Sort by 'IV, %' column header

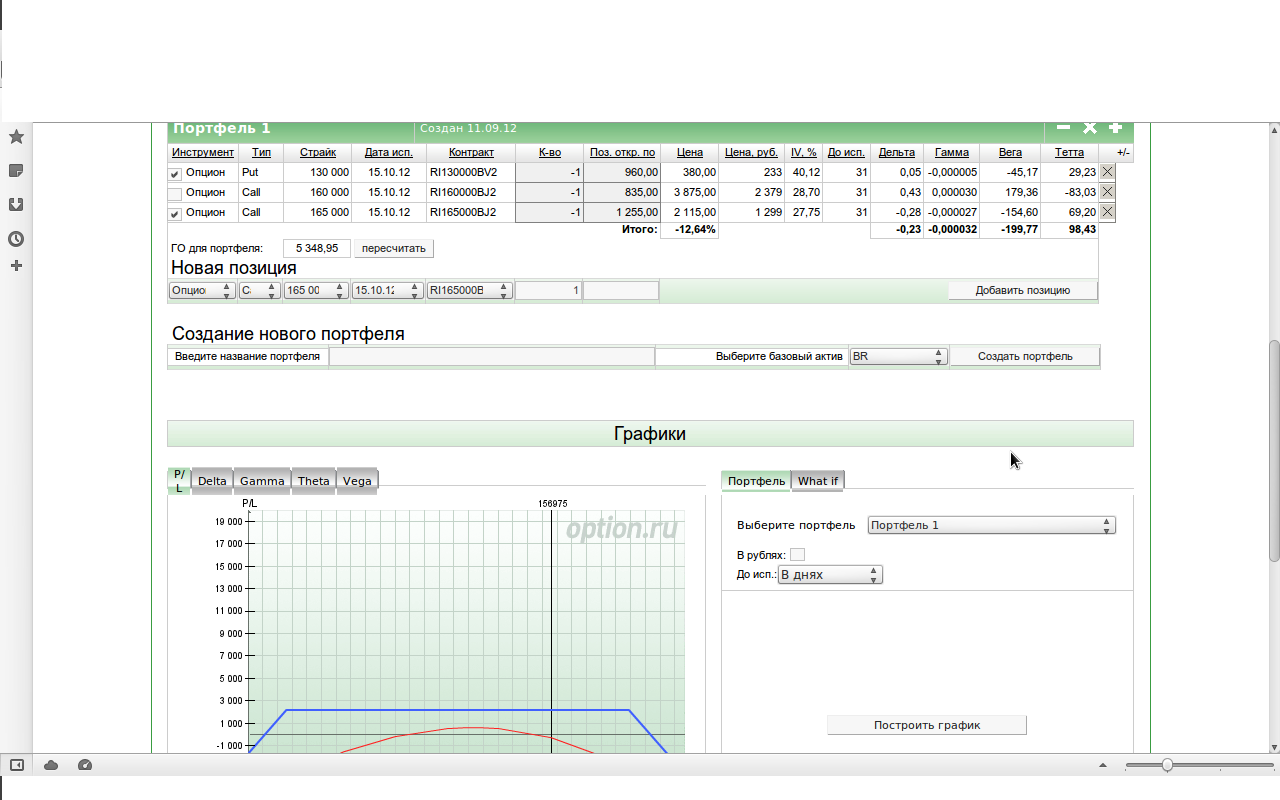tap(804, 152)
